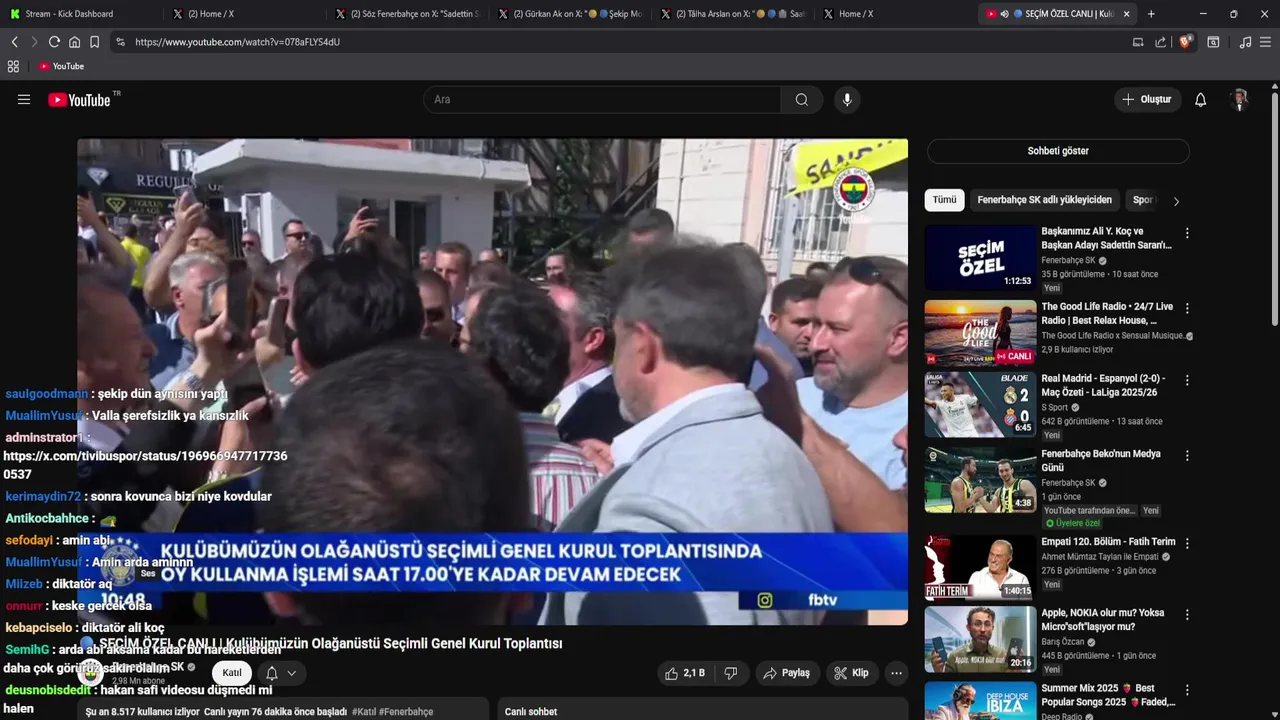Close the SEÇİM ÖZEL CANLI tab
Viewport: 1280px width, 720px height.
tap(1126, 14)
